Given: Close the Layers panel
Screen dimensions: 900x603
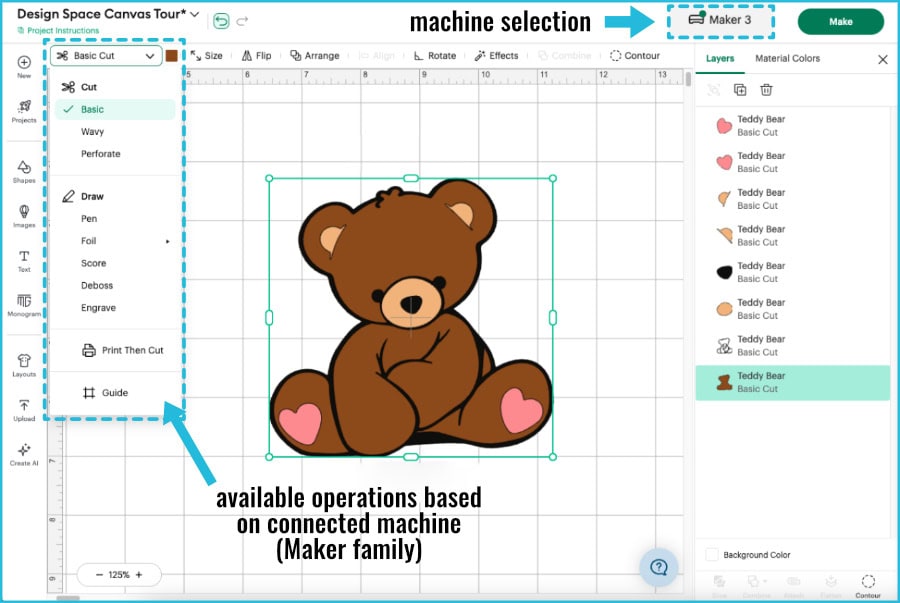Looking at the screenshot, I should [x=883, y=59].
